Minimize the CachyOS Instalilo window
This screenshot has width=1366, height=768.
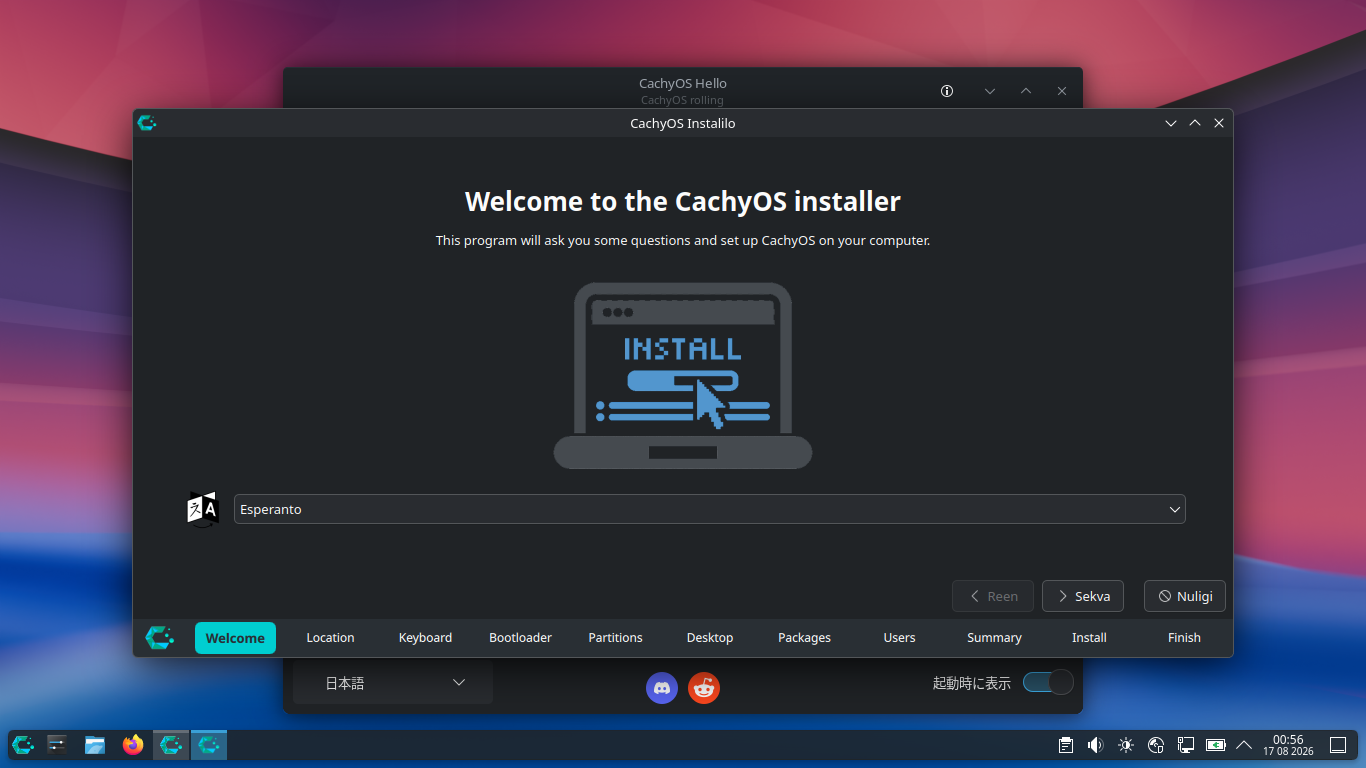(1171, 123)
